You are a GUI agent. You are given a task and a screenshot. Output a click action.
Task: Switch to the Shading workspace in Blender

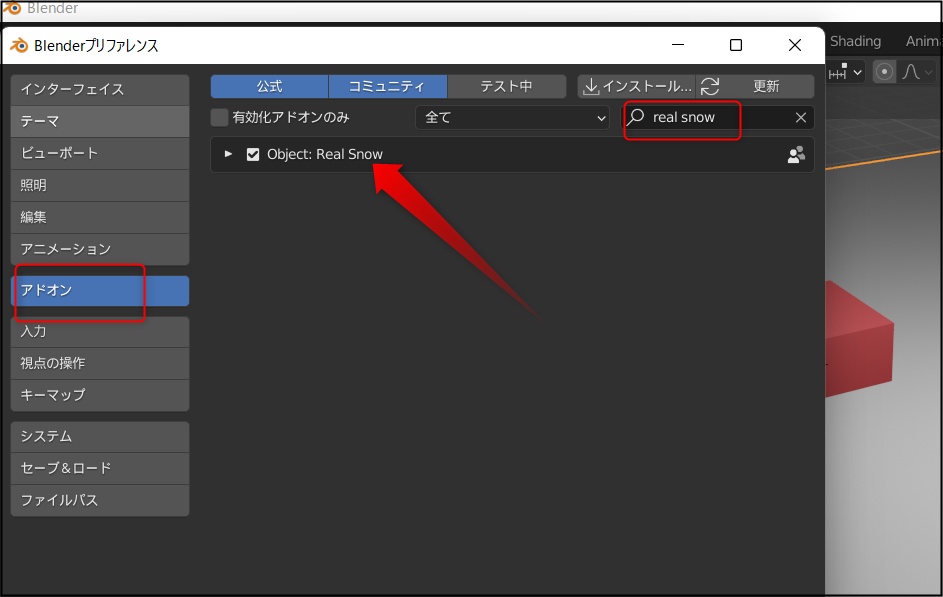coord(855,41)
